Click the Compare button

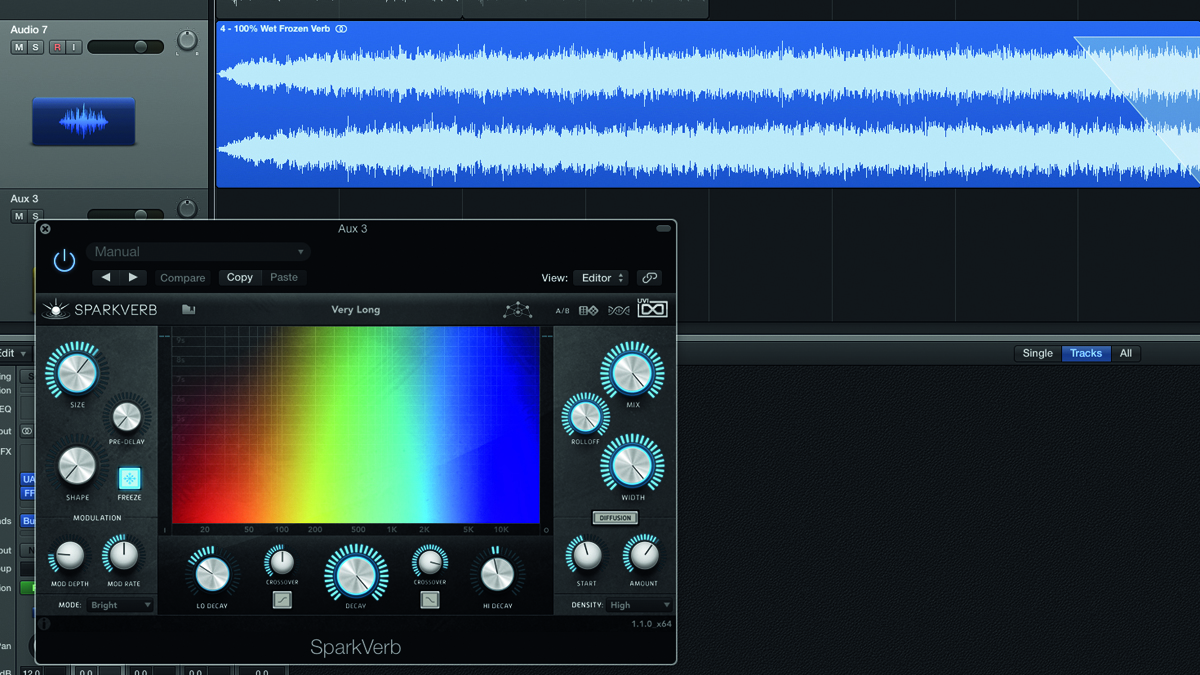point(182,278)
